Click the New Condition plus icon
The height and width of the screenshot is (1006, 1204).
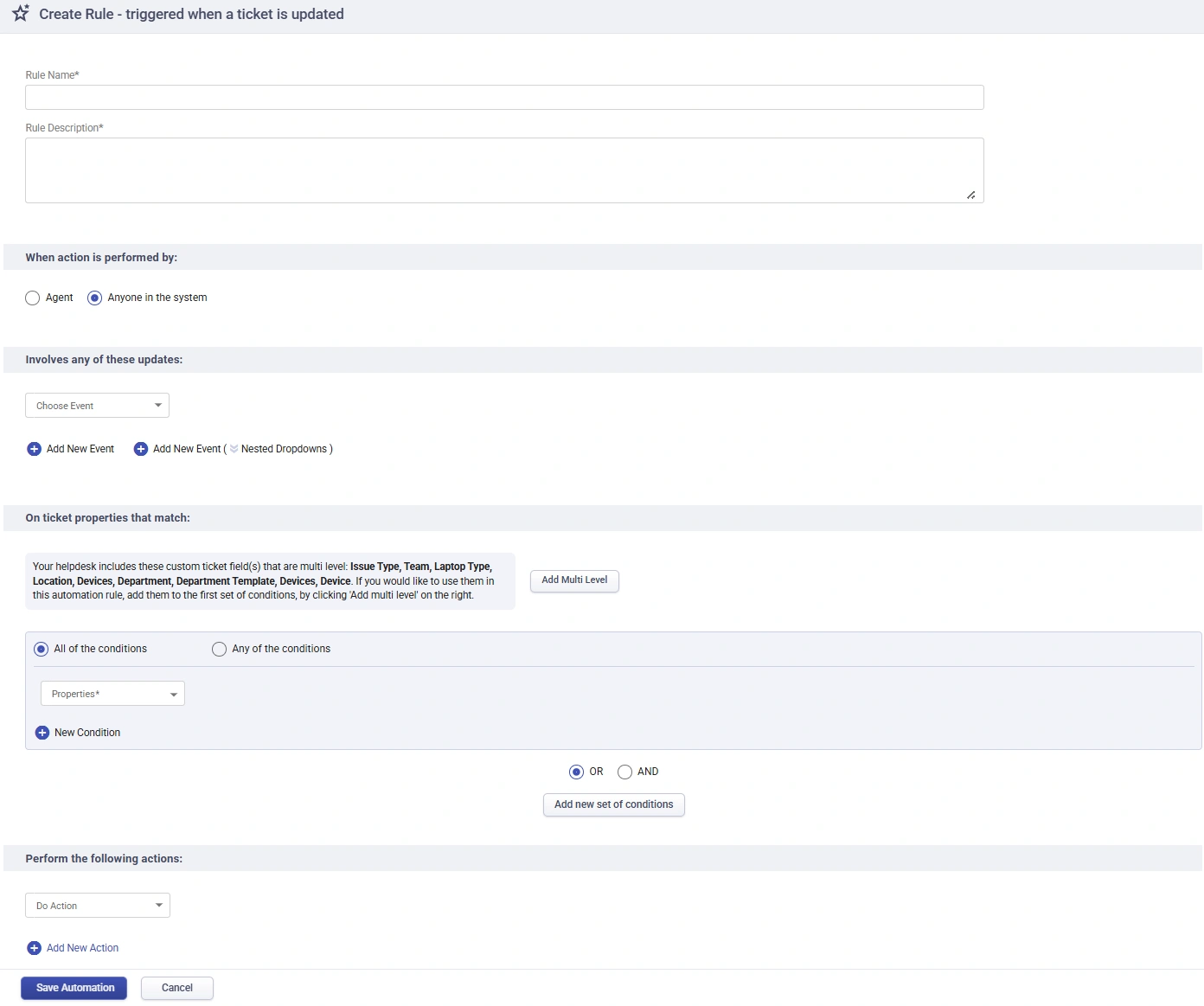pos(42,733)
